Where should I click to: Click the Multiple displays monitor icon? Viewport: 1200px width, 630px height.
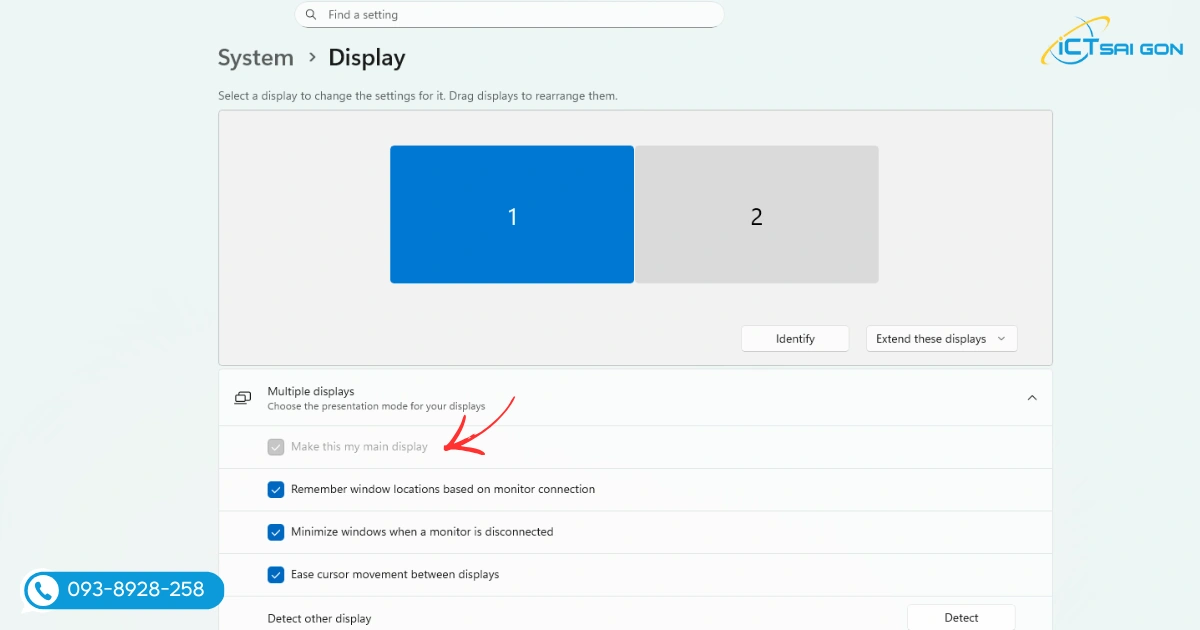[x=243, y=398]
